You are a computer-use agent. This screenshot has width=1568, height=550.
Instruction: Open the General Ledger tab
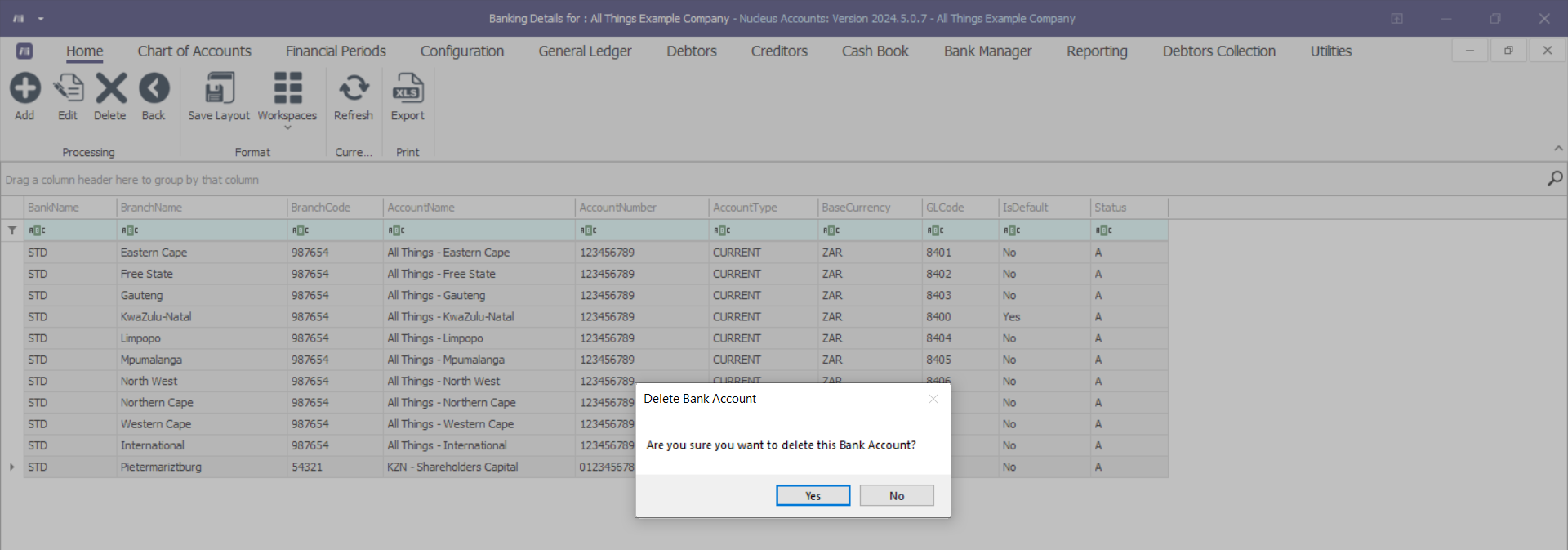pos(585,51)
